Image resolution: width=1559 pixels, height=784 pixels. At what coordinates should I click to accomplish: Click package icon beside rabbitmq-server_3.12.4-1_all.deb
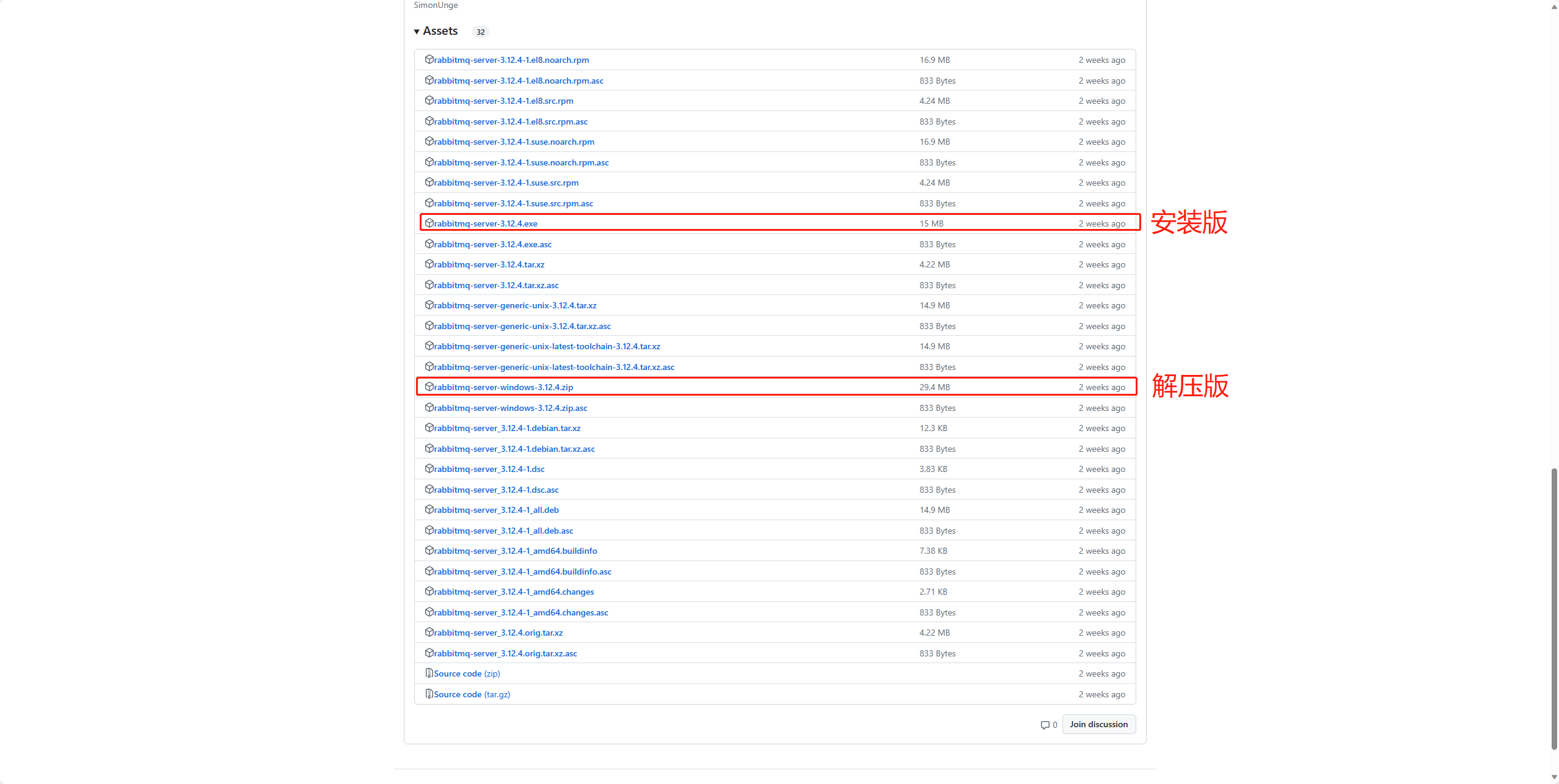(x=429, y=509)
